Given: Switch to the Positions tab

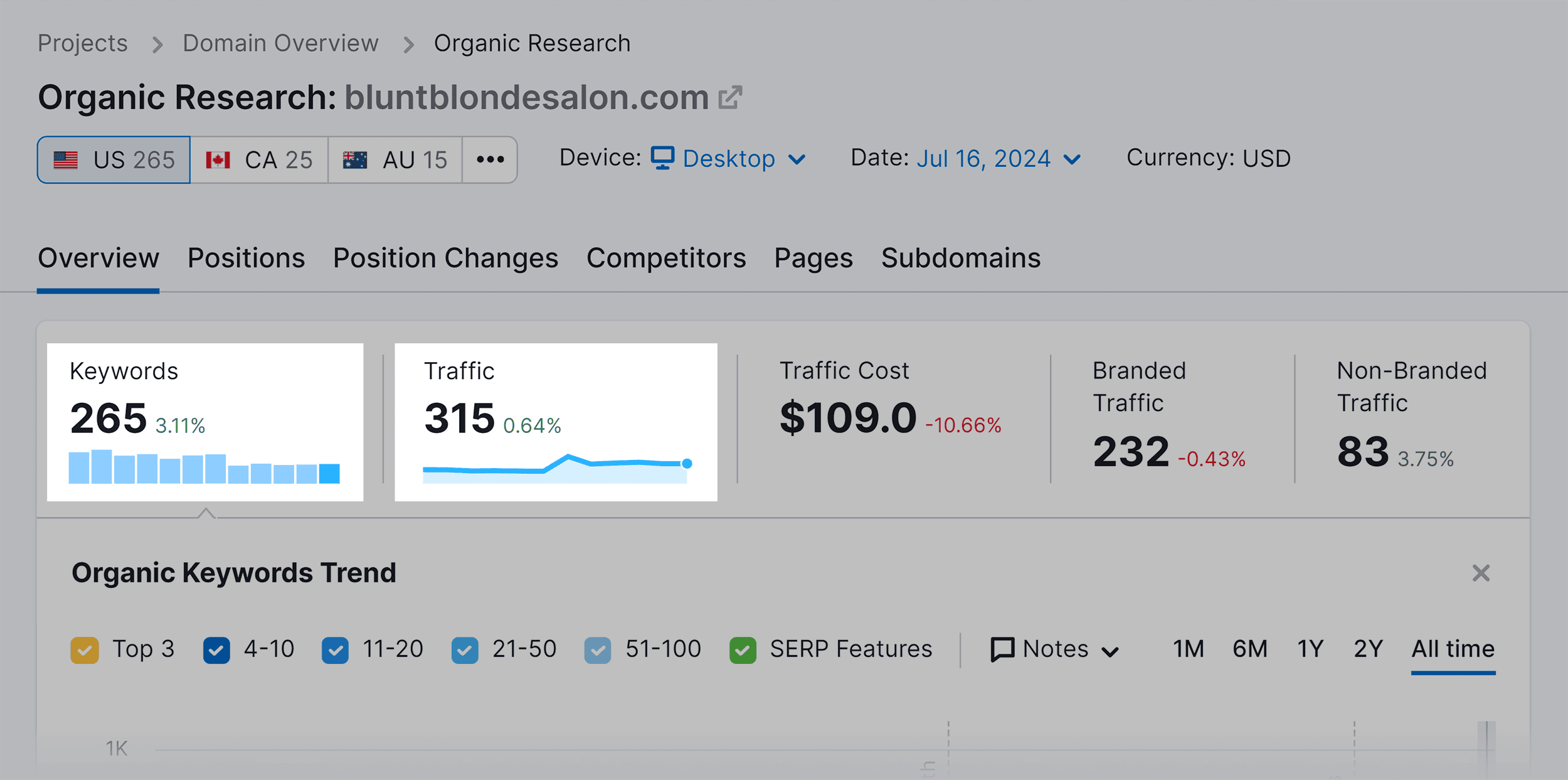Looking at the screenshot, I should click(246, 258).
